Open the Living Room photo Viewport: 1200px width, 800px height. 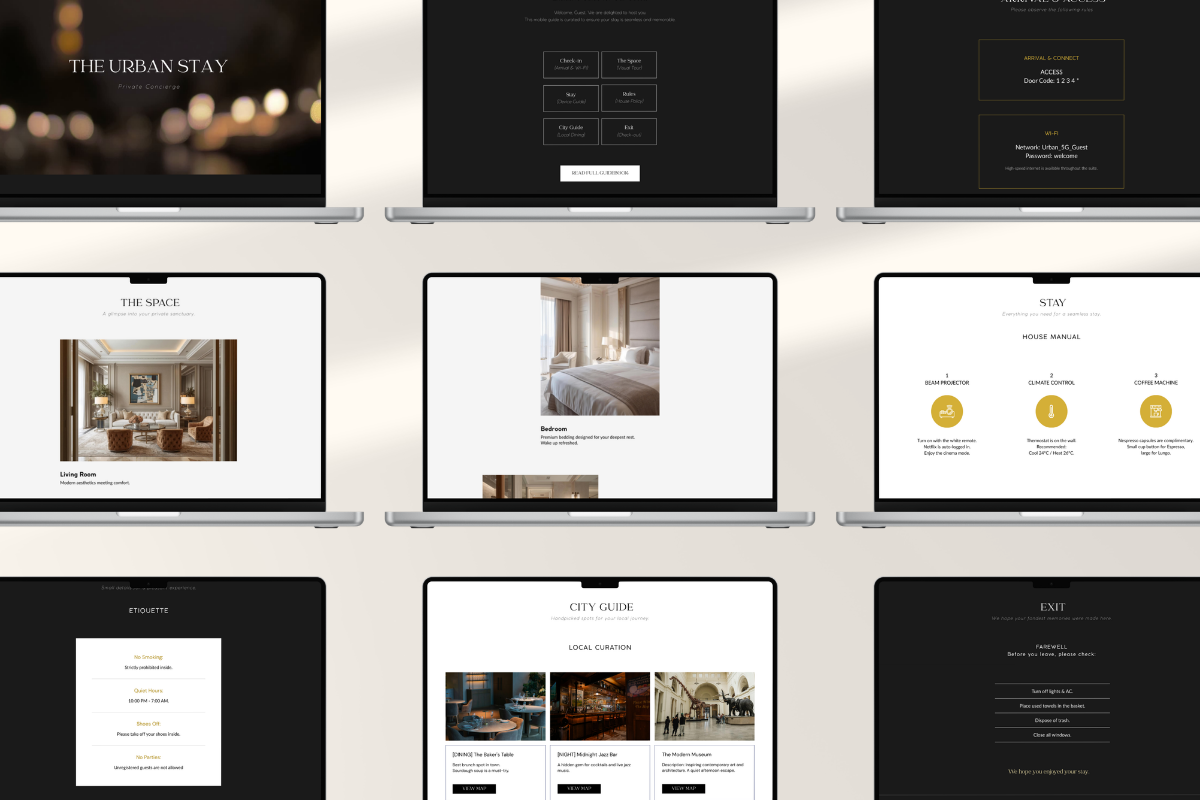click(148, 400)
